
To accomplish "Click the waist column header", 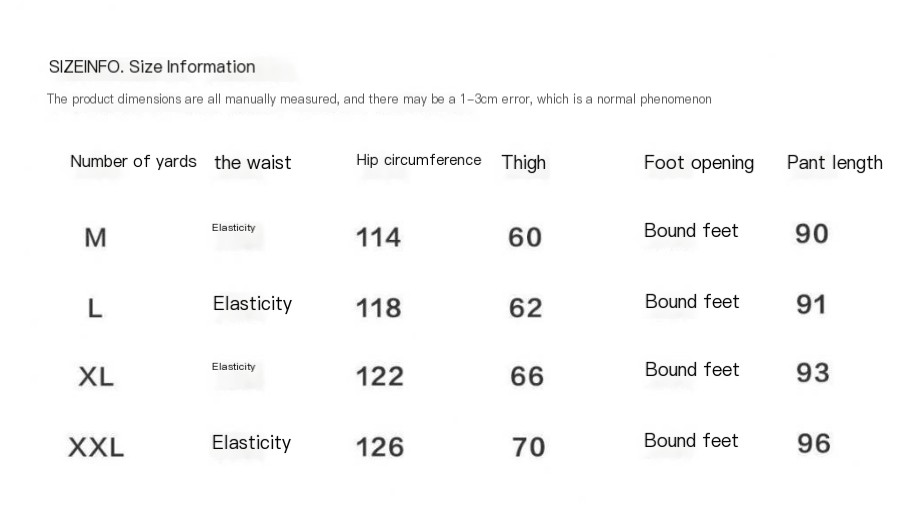I will coord(252,163).
